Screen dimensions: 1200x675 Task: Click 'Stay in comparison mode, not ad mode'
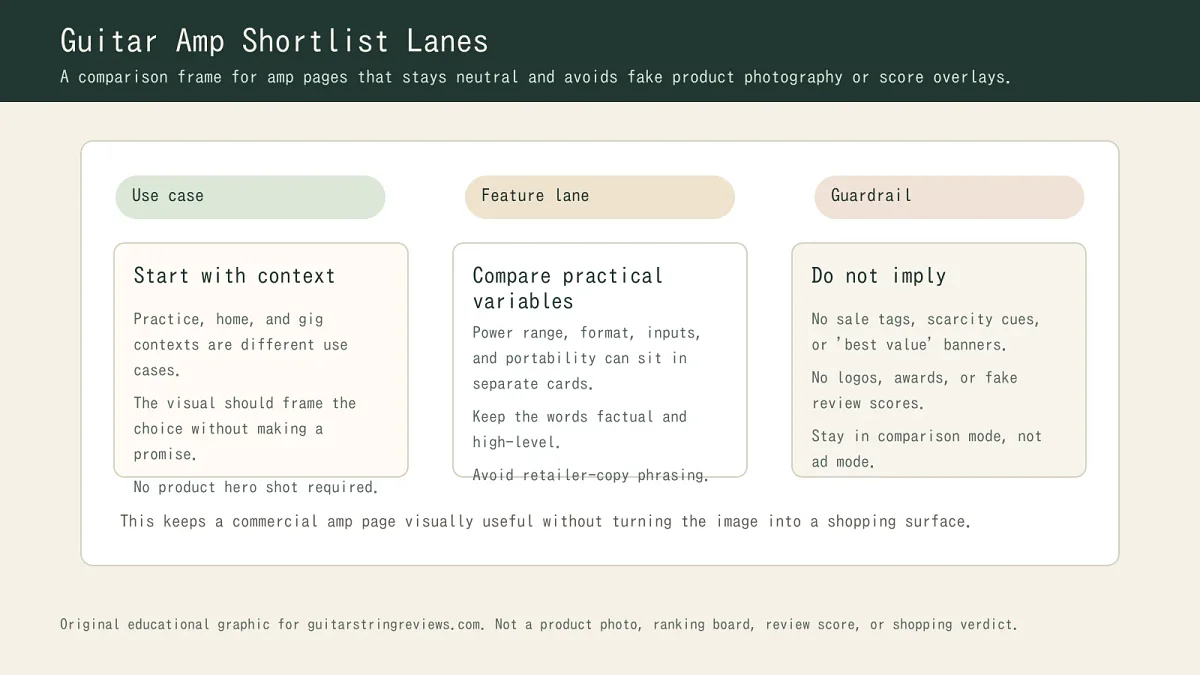pyautogui.click(x=926, y=449)
